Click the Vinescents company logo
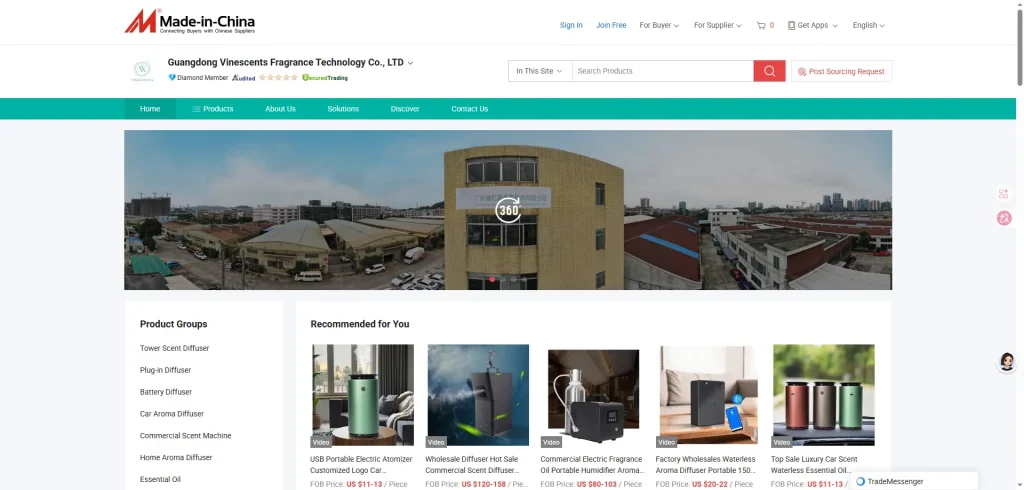This screenshot has height=490, width=1024. (142, 71)
